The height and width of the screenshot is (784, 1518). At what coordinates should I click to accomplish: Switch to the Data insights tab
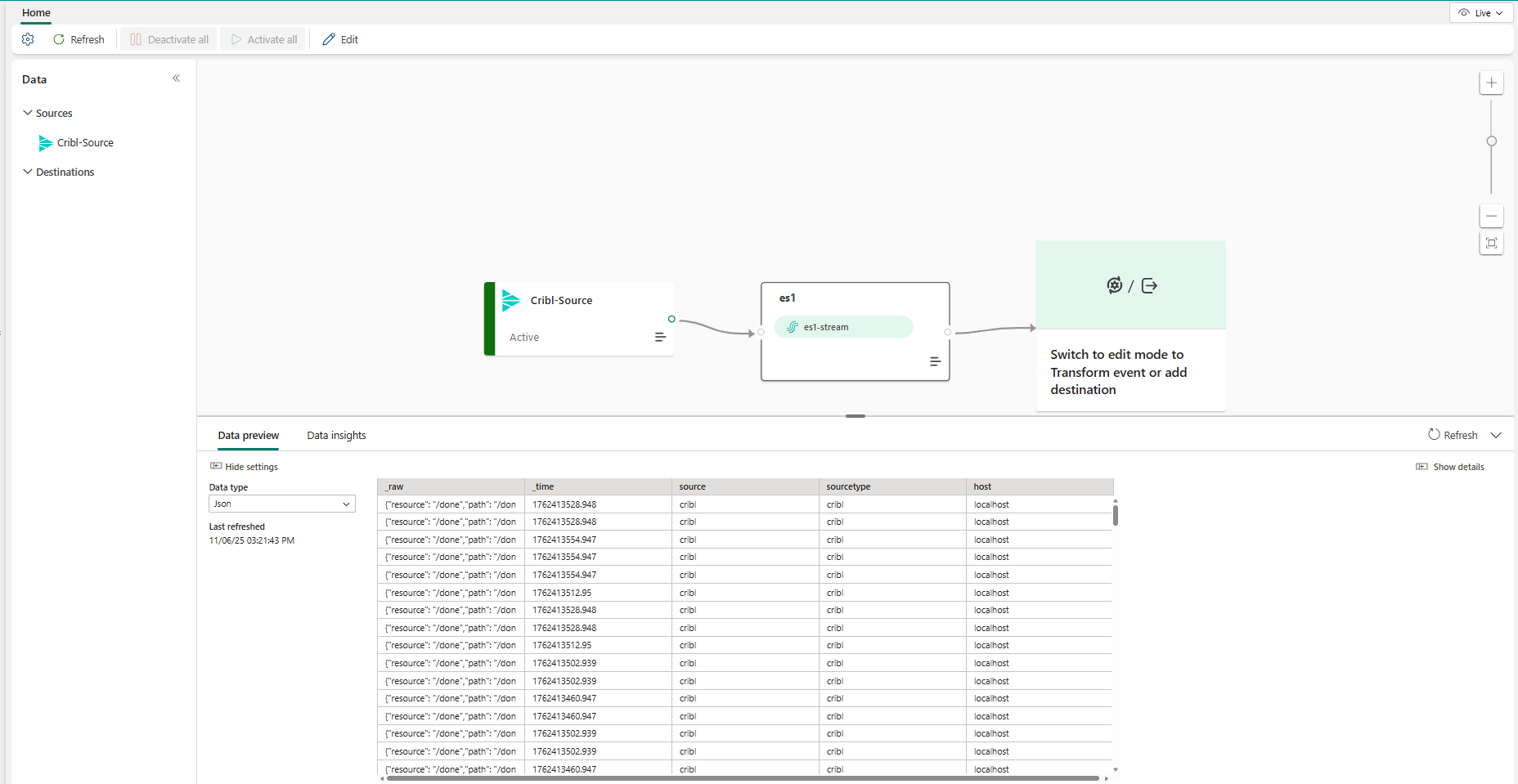[x=336, y=436]
